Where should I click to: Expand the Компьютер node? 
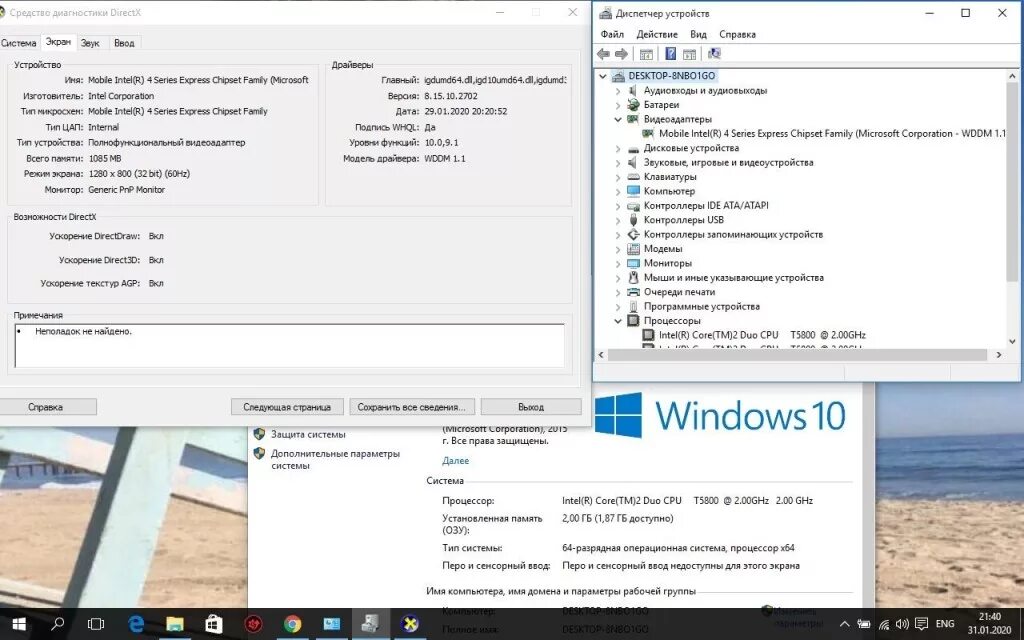click(618, 191)
